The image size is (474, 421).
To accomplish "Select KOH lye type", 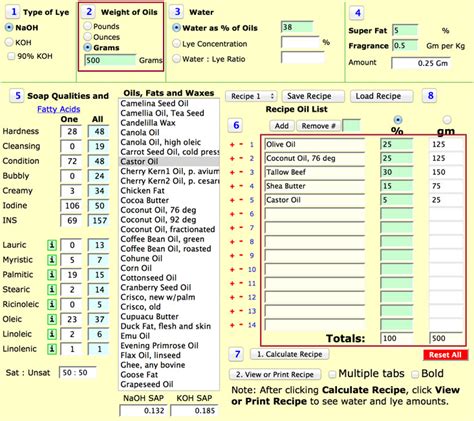I will [x=9, y=42].
